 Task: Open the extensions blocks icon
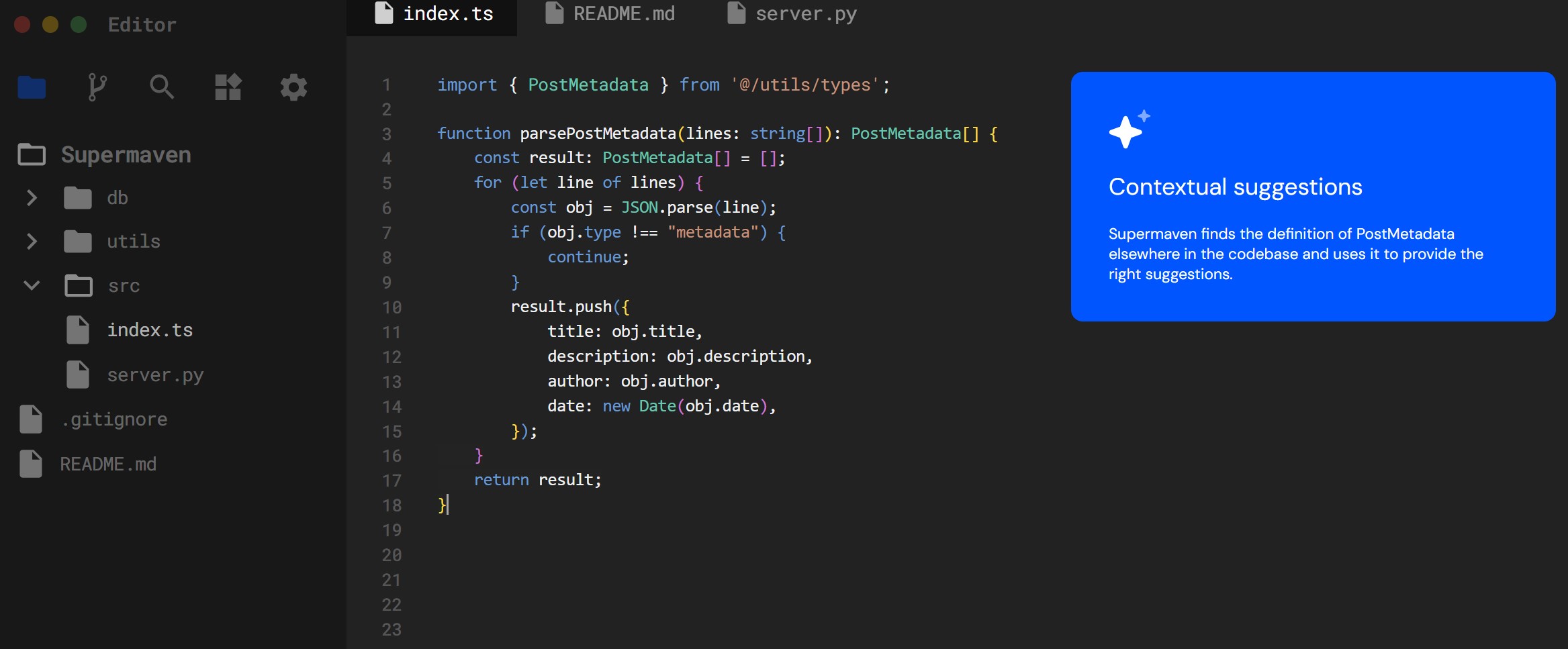click(x=228, y=87)
